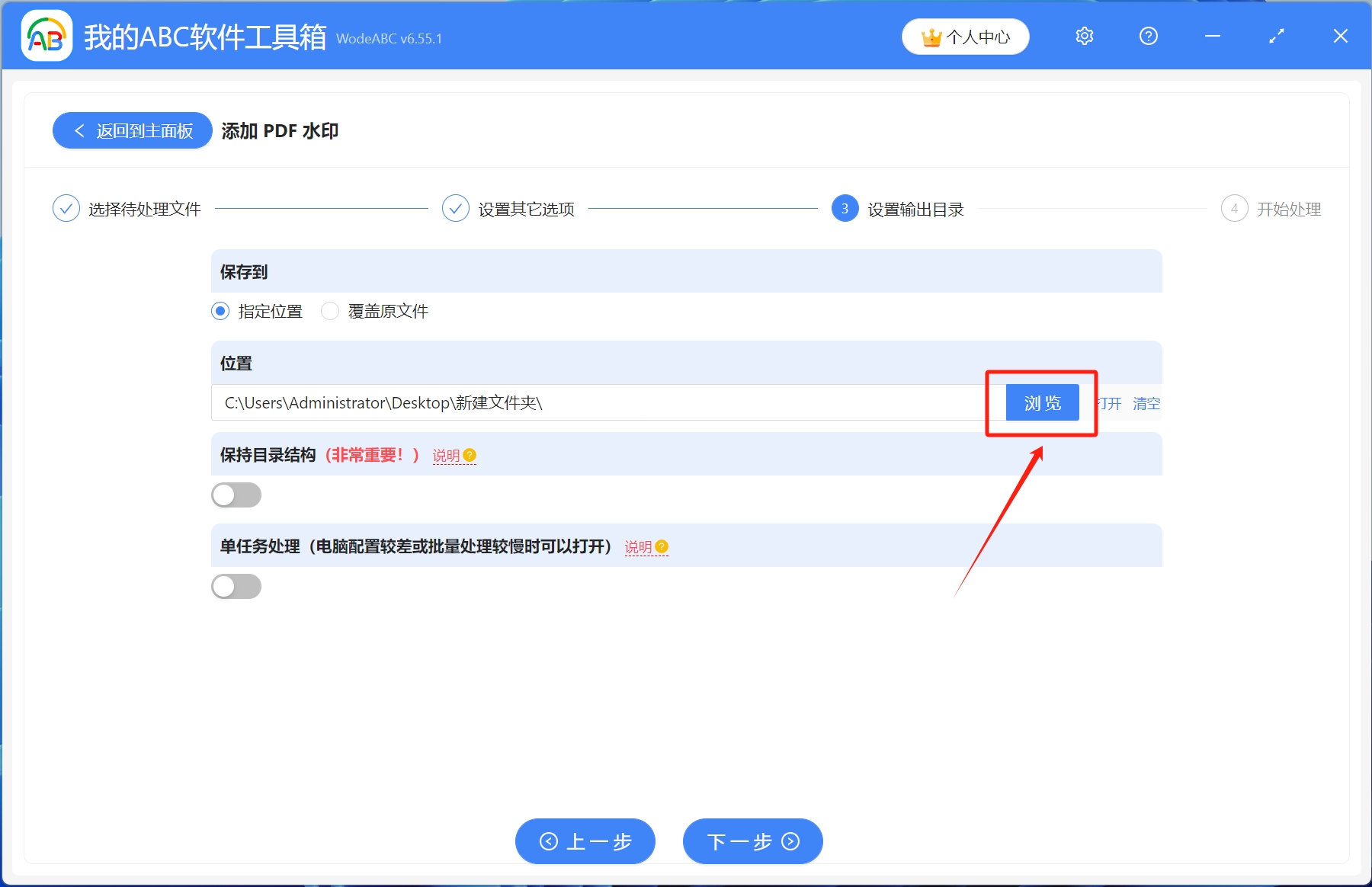Select the 指定位置 radio option

tap(220, 311)
